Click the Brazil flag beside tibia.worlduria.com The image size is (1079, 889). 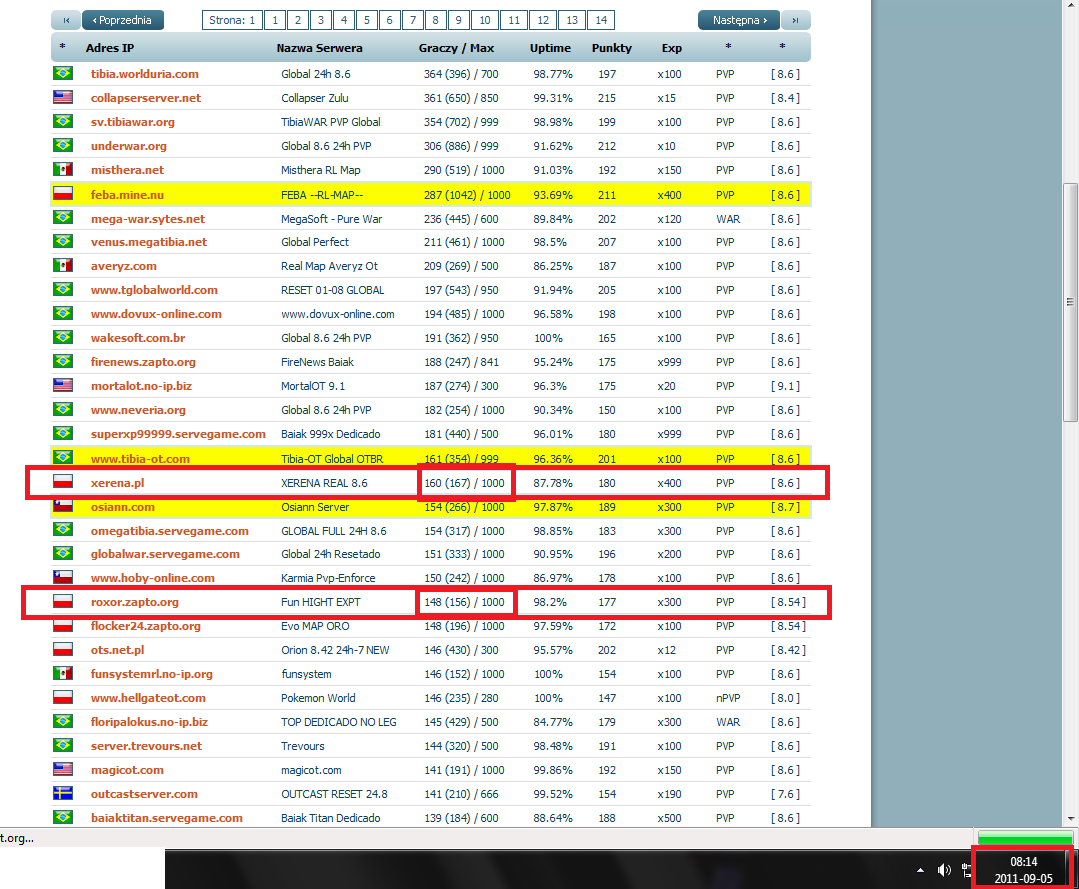63,73
